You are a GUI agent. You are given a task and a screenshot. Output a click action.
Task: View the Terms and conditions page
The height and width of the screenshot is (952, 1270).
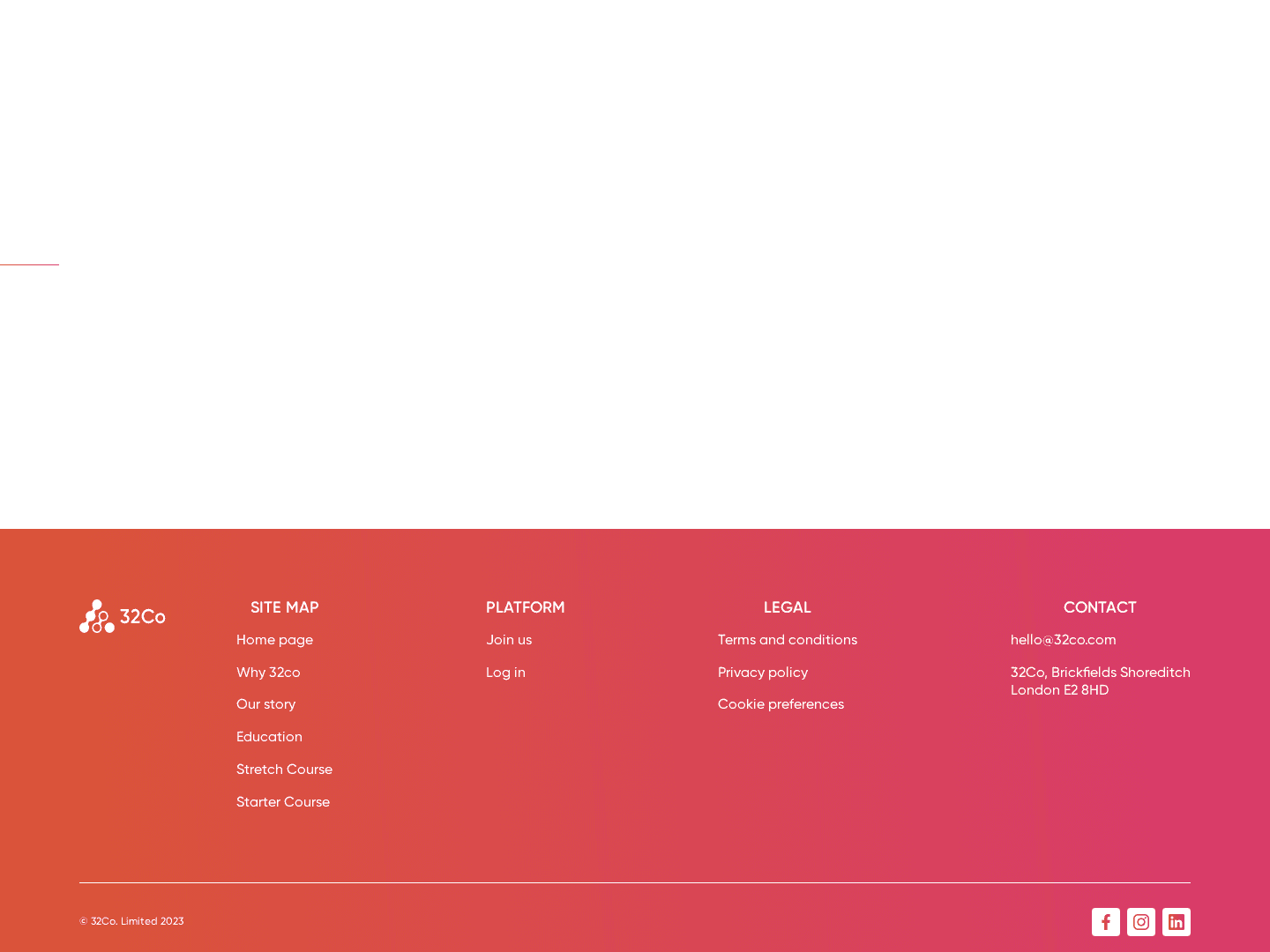pyautogui.click(x=787, y=640)
